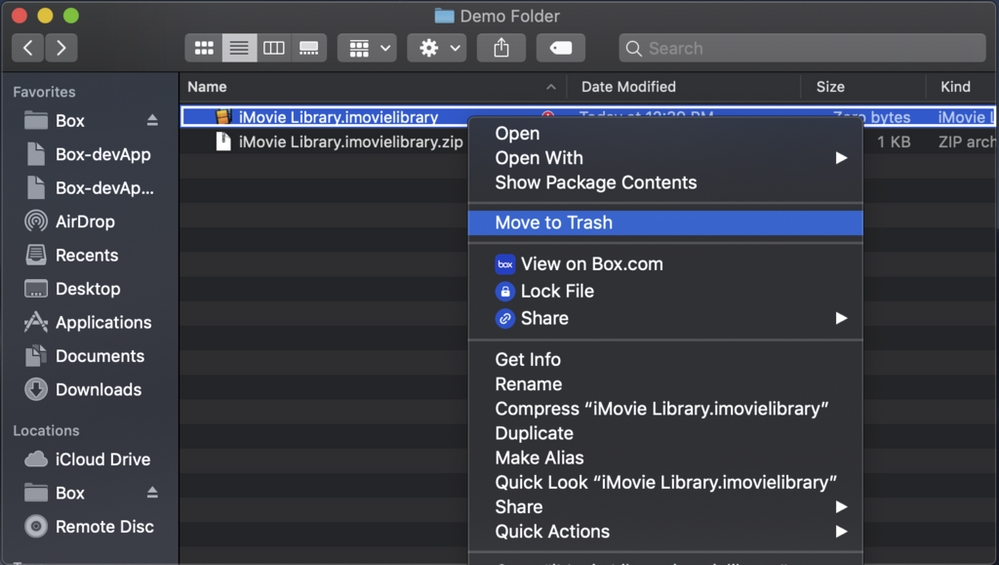Screen dimensions: 999x565
Task: Go back with the left arrow button
Action: click(x=28, y=48)
